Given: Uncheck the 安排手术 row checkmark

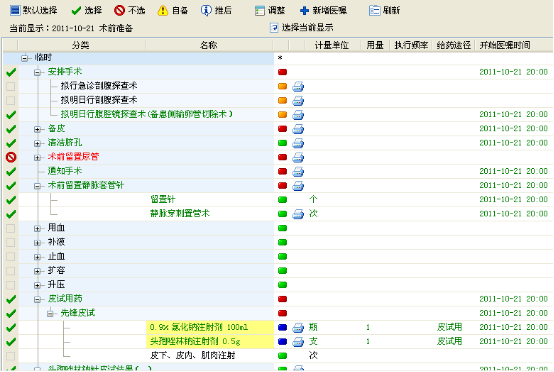Looking at the screenshot, I should tap(11, 72).
